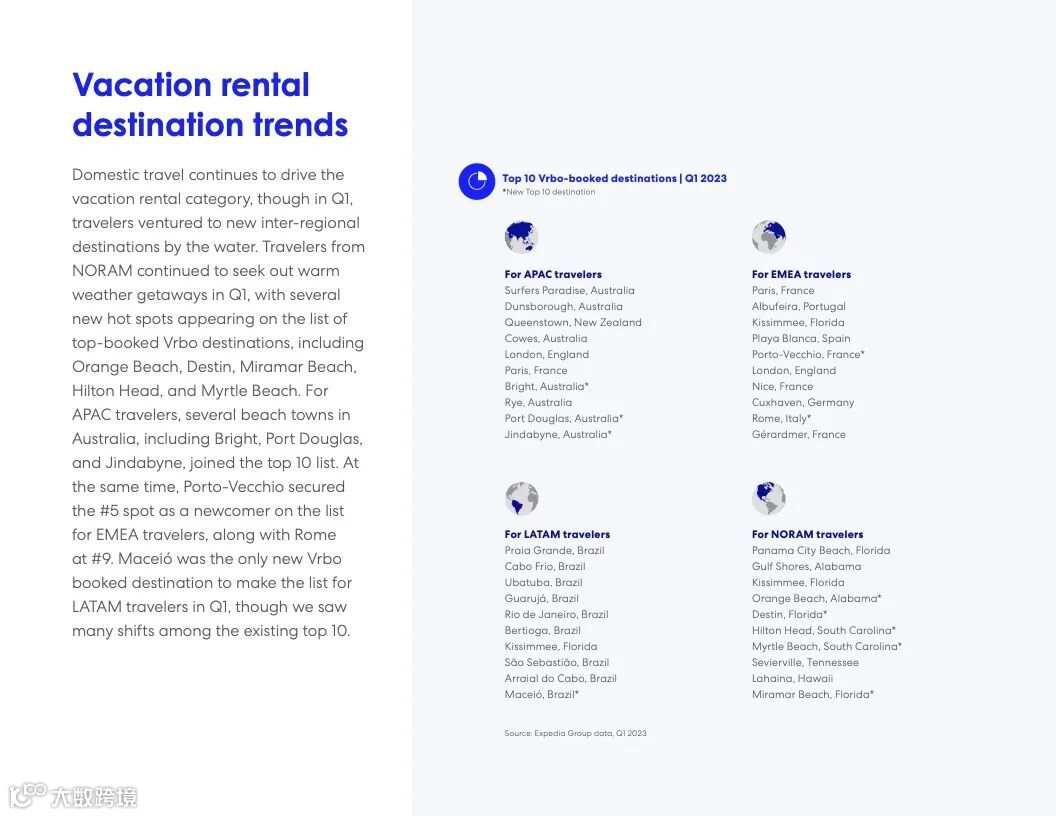
Task: Select 'Top 10 Vrbo-booked destinations | Q1 2023' title
Action: (x=614, y=178)
